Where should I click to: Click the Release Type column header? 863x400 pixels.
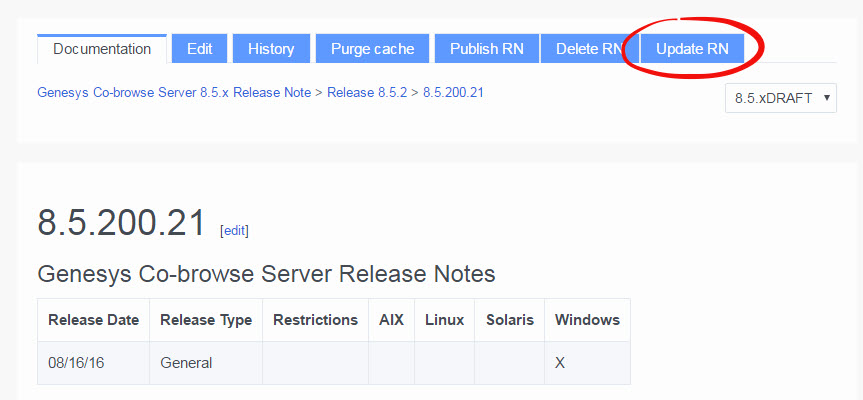[206, 320]
